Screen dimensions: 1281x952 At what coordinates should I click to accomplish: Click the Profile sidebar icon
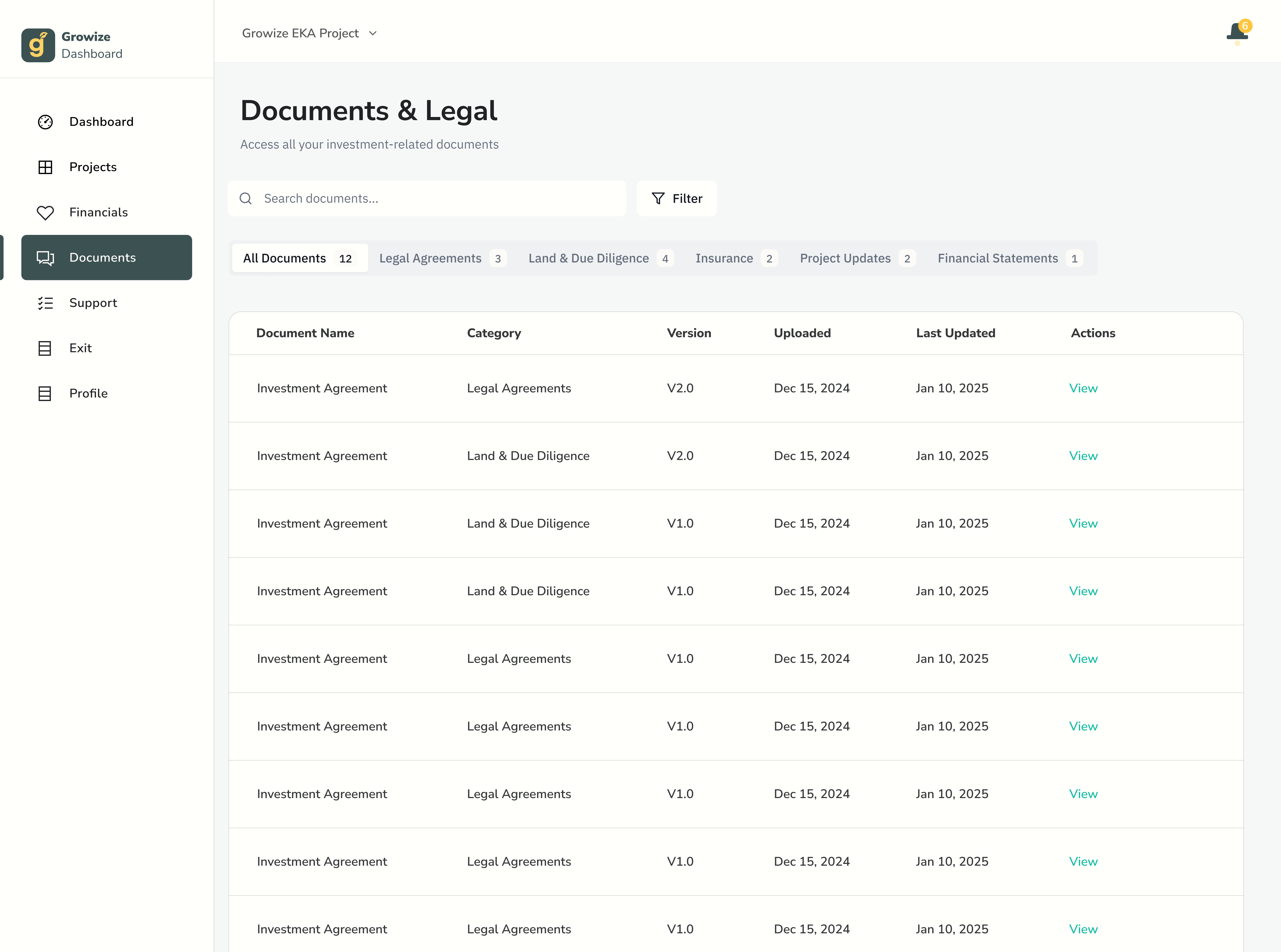coord(45,394)
